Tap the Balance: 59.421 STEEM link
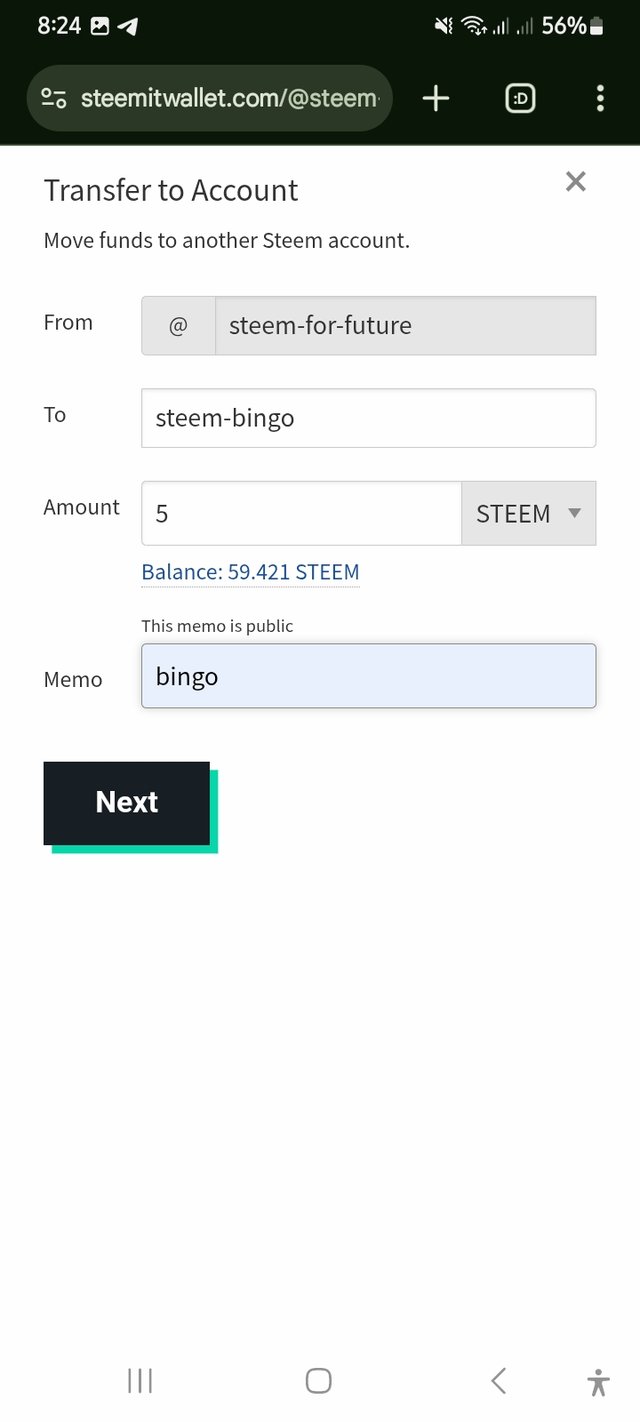Screen dimensions: 640x1422 pos(250,572)
